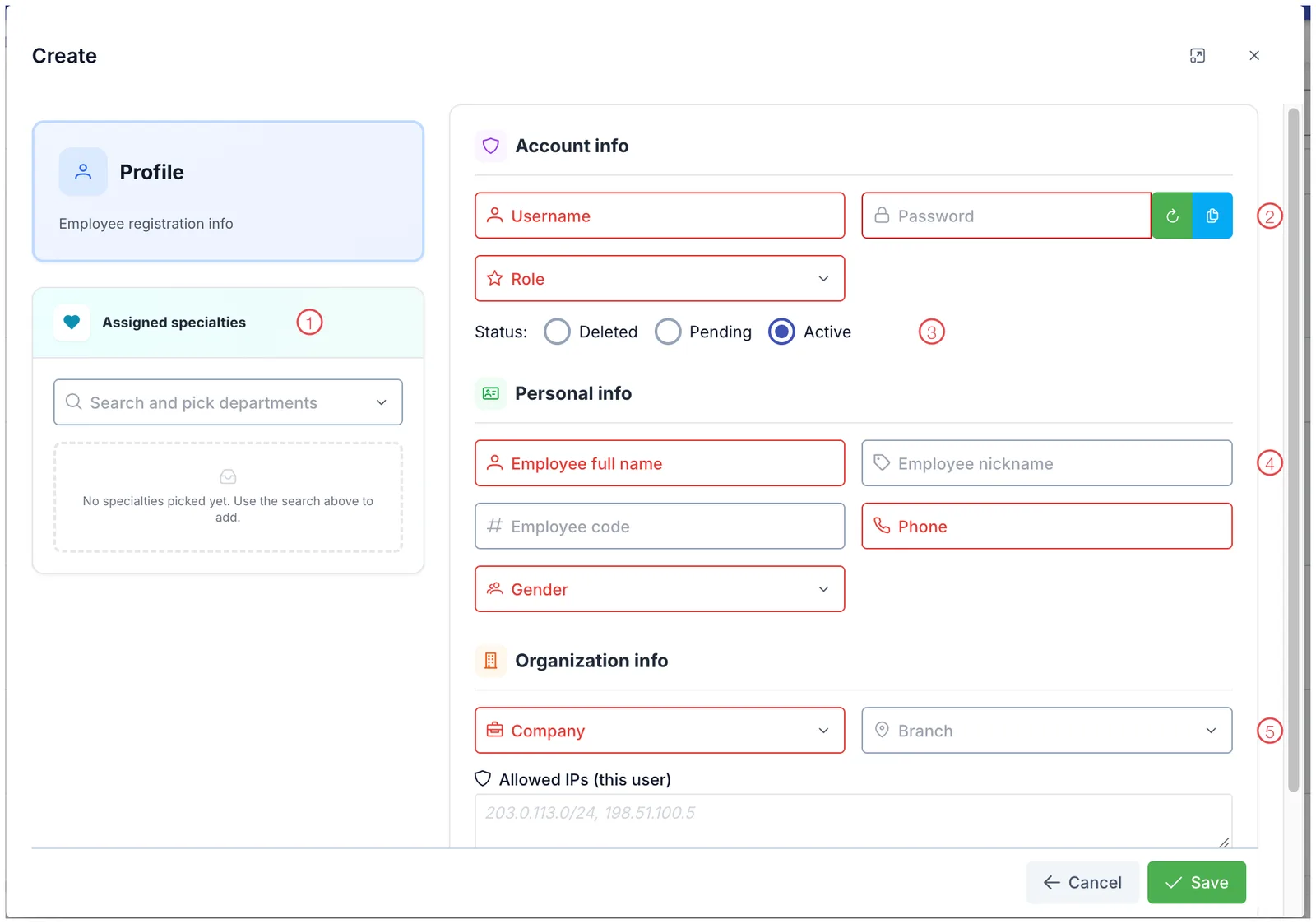Click the Employee code field
Screen dimensions: 1316x924
coord(660,527)
